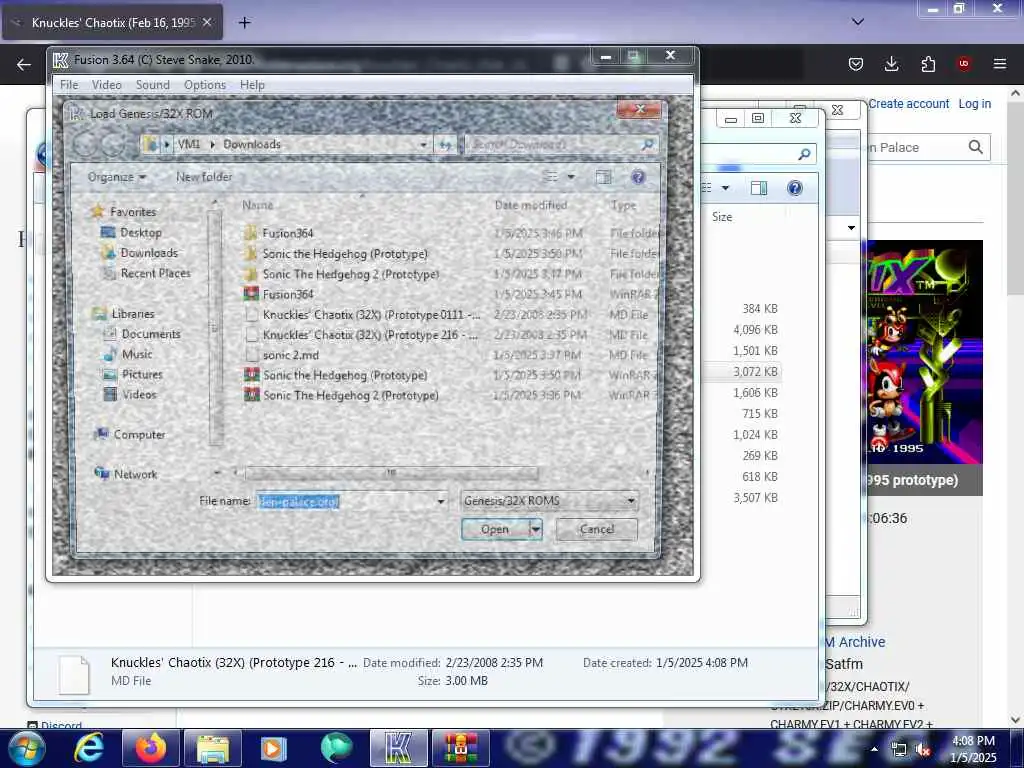Click the File name input field
The image size is (1024, 768).
point(345,502)
